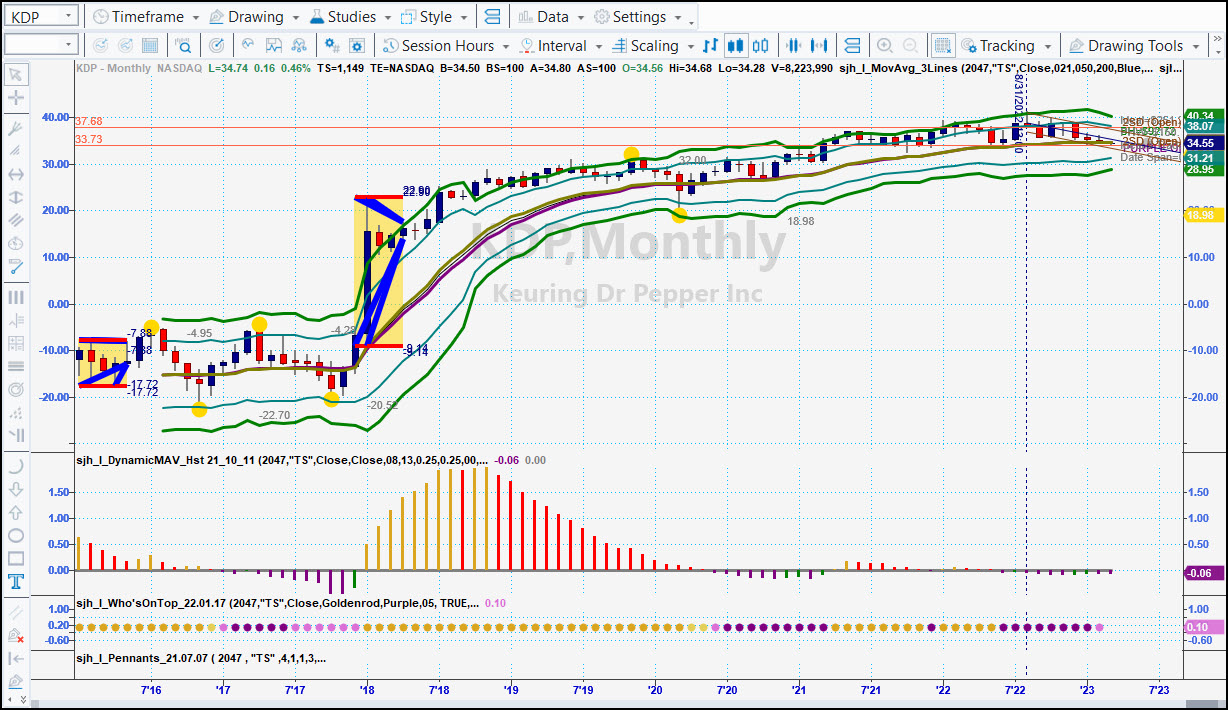Click the delete drawing icon with red X
Image resolution: width=1228 pixels, height=710 pixels.
pos(15,635)
